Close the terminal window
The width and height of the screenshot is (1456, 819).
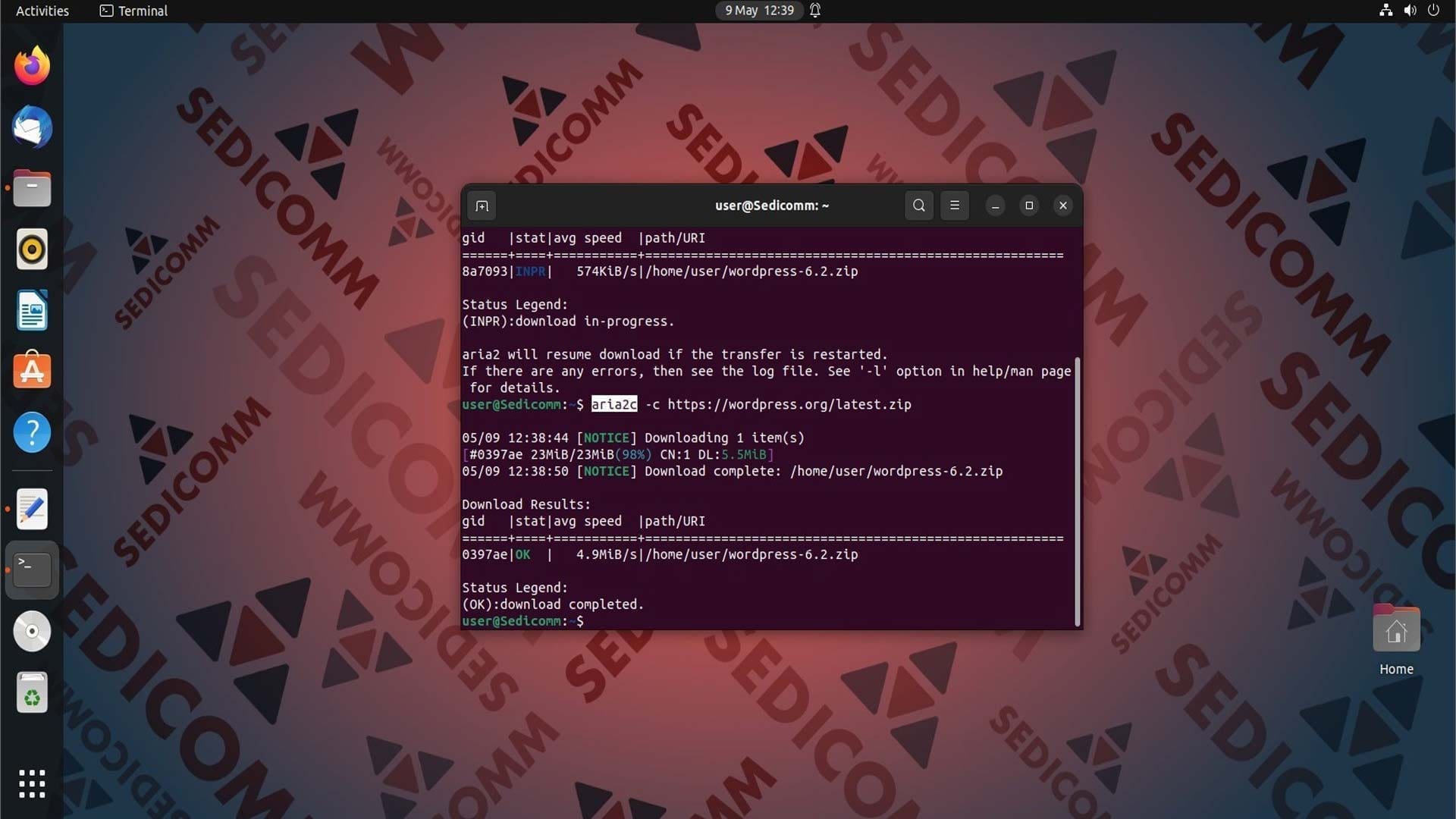pyautogui.click(x=1063, y=206)
